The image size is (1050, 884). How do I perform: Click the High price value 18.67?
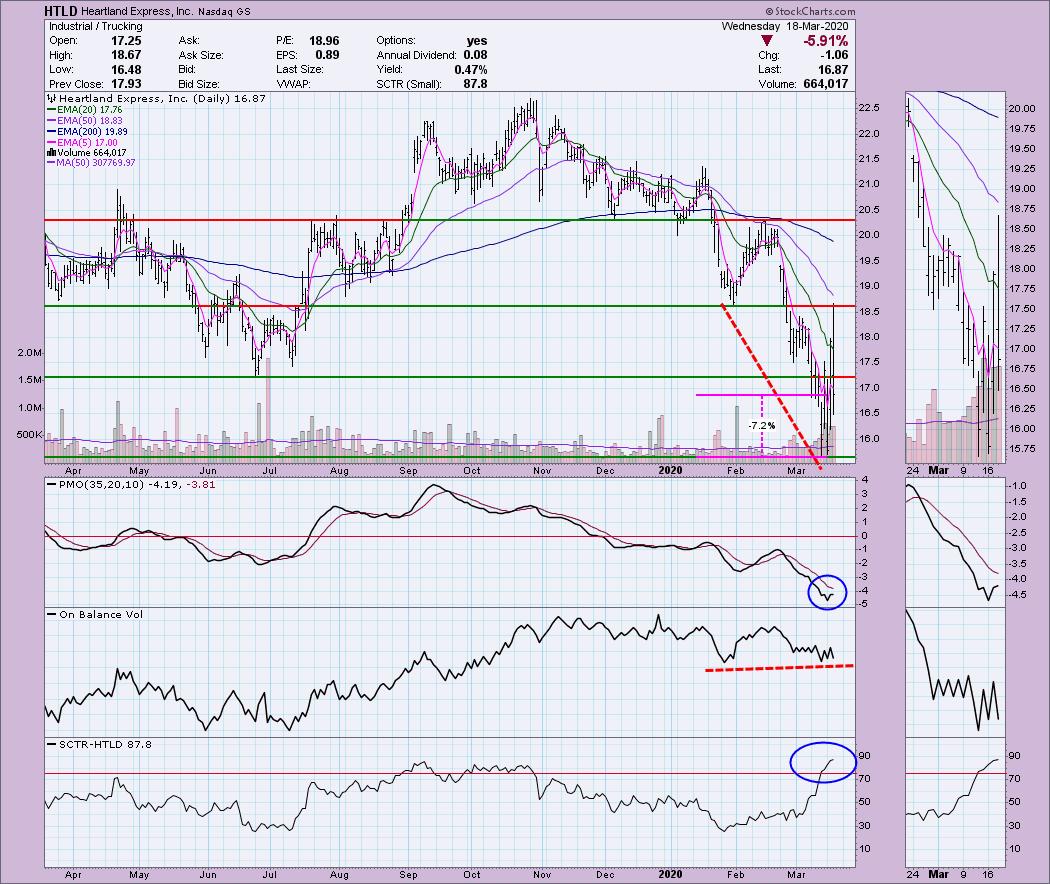click(x=126, y=56)
